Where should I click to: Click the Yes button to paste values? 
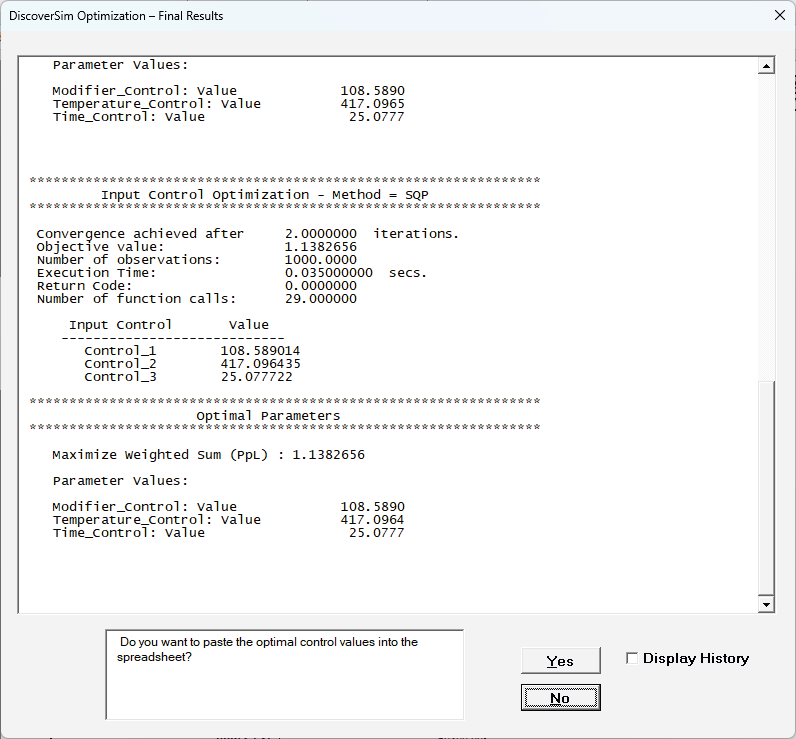coord(560,661)
